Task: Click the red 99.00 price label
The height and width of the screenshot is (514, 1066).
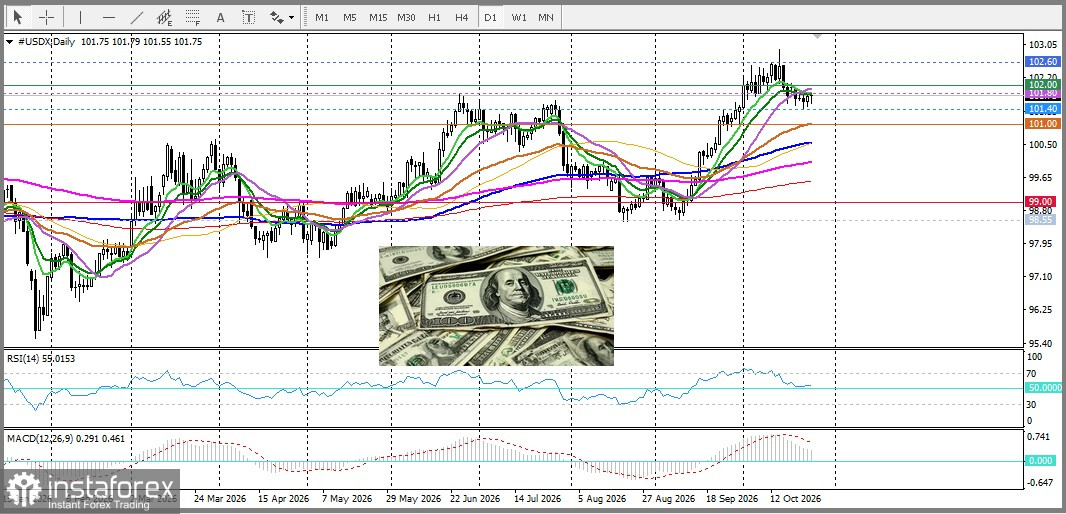Action: (x=1042, y=202)
